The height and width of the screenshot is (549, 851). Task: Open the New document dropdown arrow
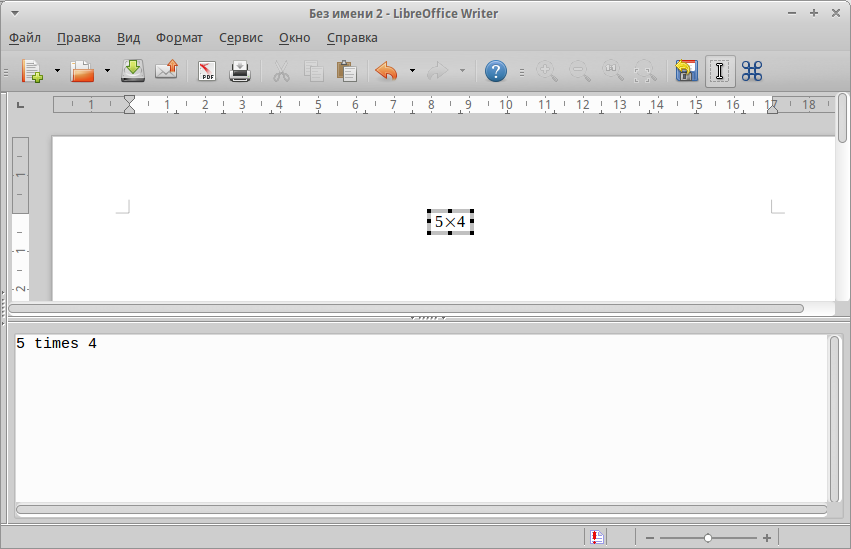pyautogui.click(x=57, y=71)
